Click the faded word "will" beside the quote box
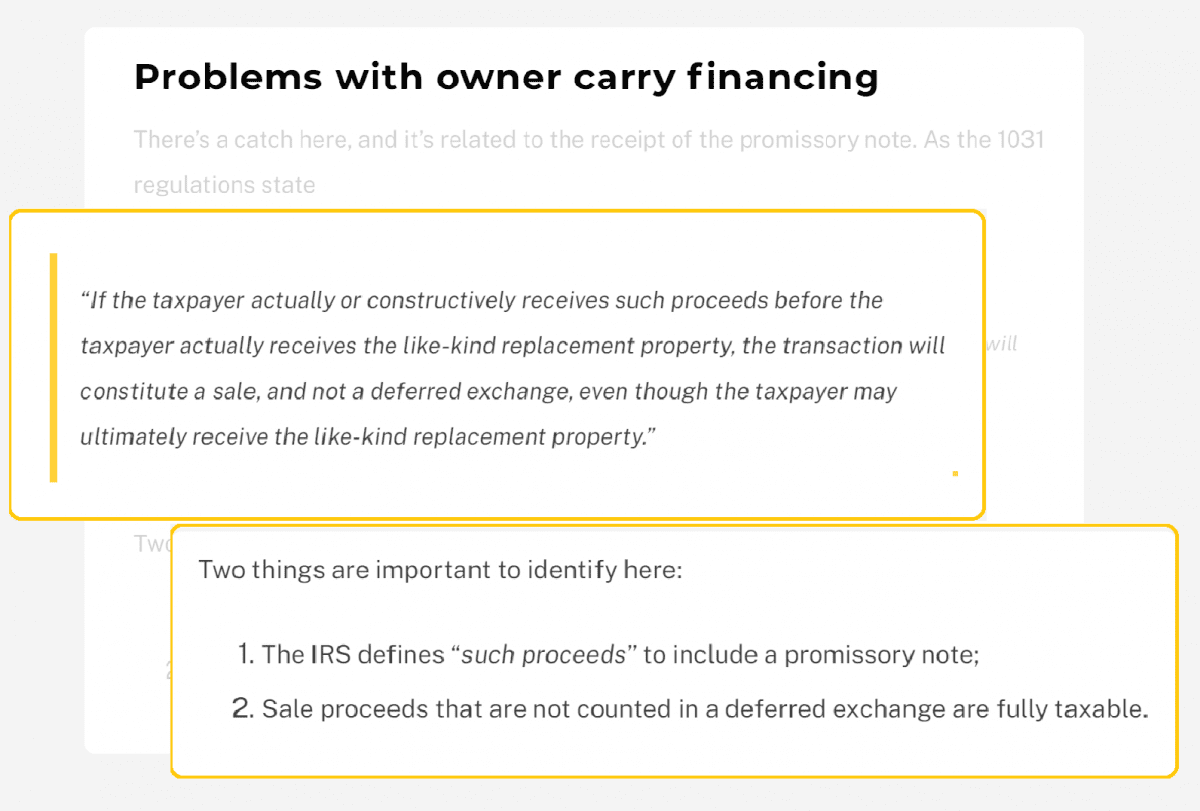Screen dimensions: 1200x811 tap(1001, 344)
